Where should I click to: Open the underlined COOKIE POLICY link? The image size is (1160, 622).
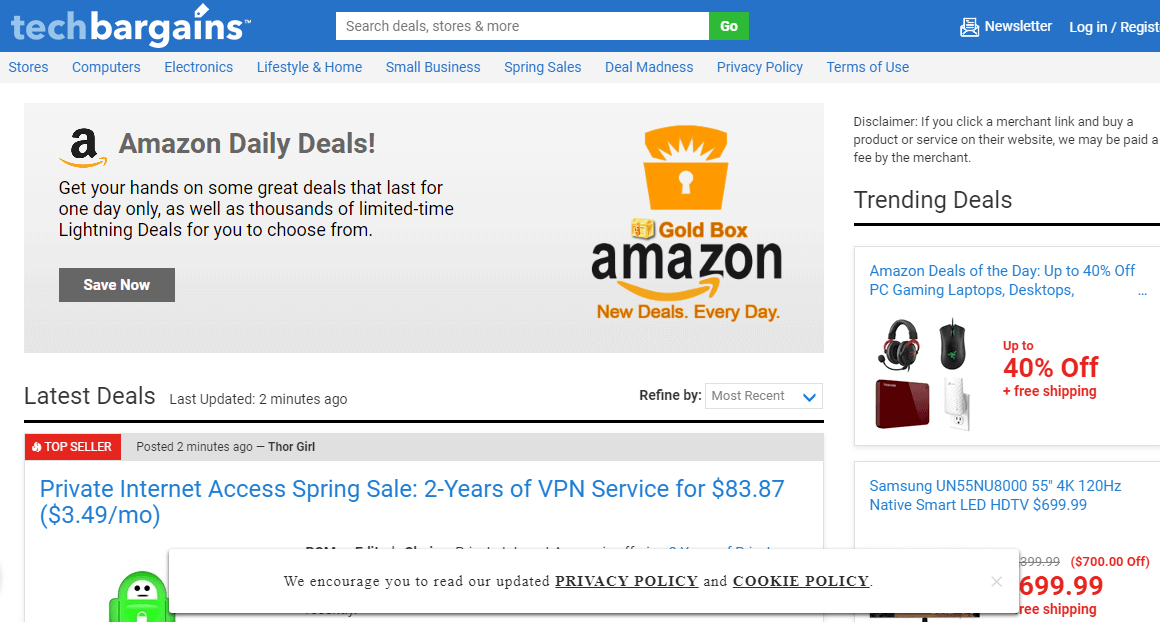801,581
